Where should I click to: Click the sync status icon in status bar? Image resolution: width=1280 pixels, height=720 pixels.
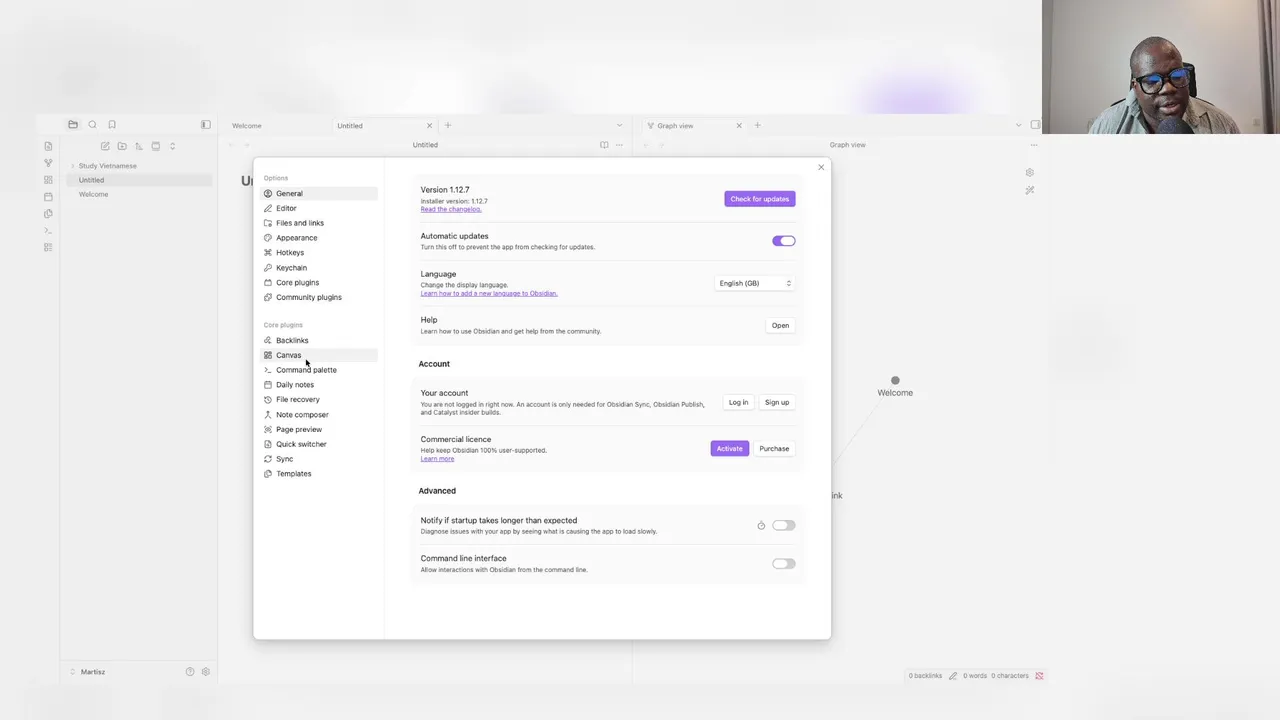click(x=1039, y=676)
